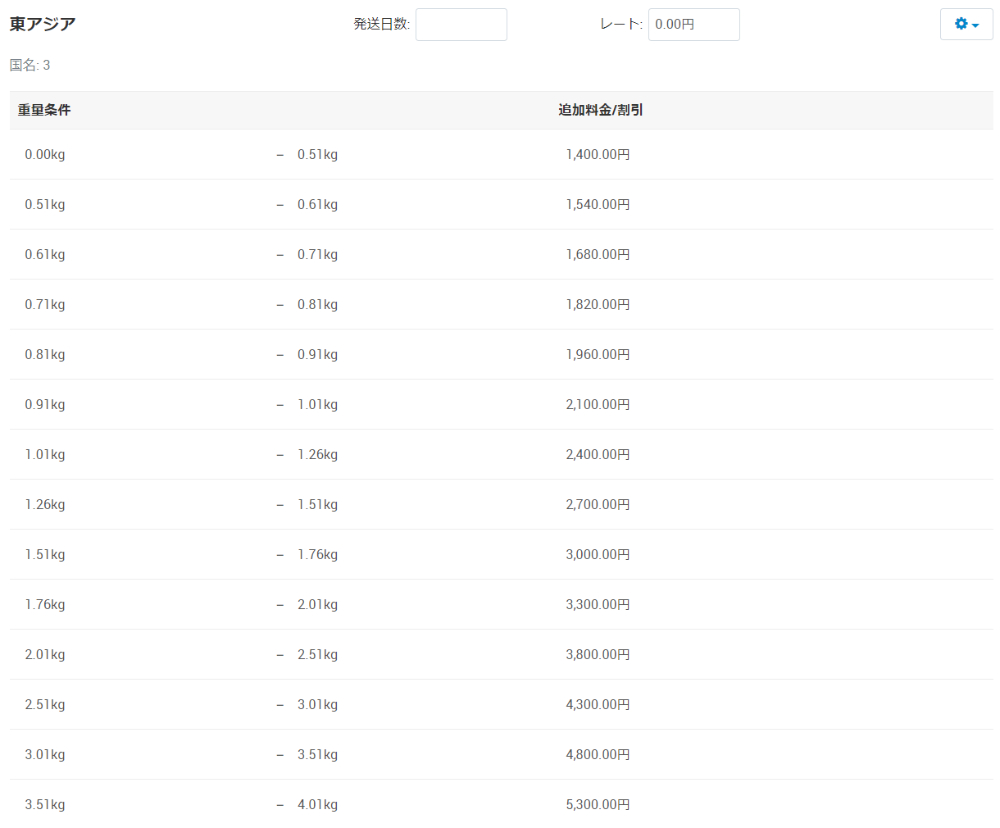Viewport: 1000px width, 828px height.
Task: Click the レート label
Action: (621, 24)
